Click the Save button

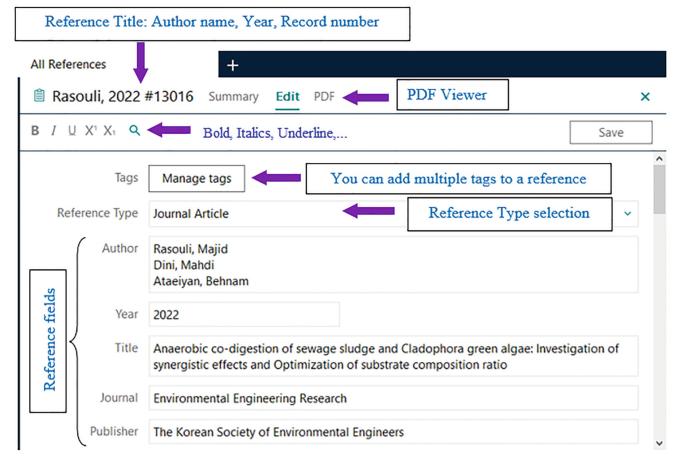610,132
